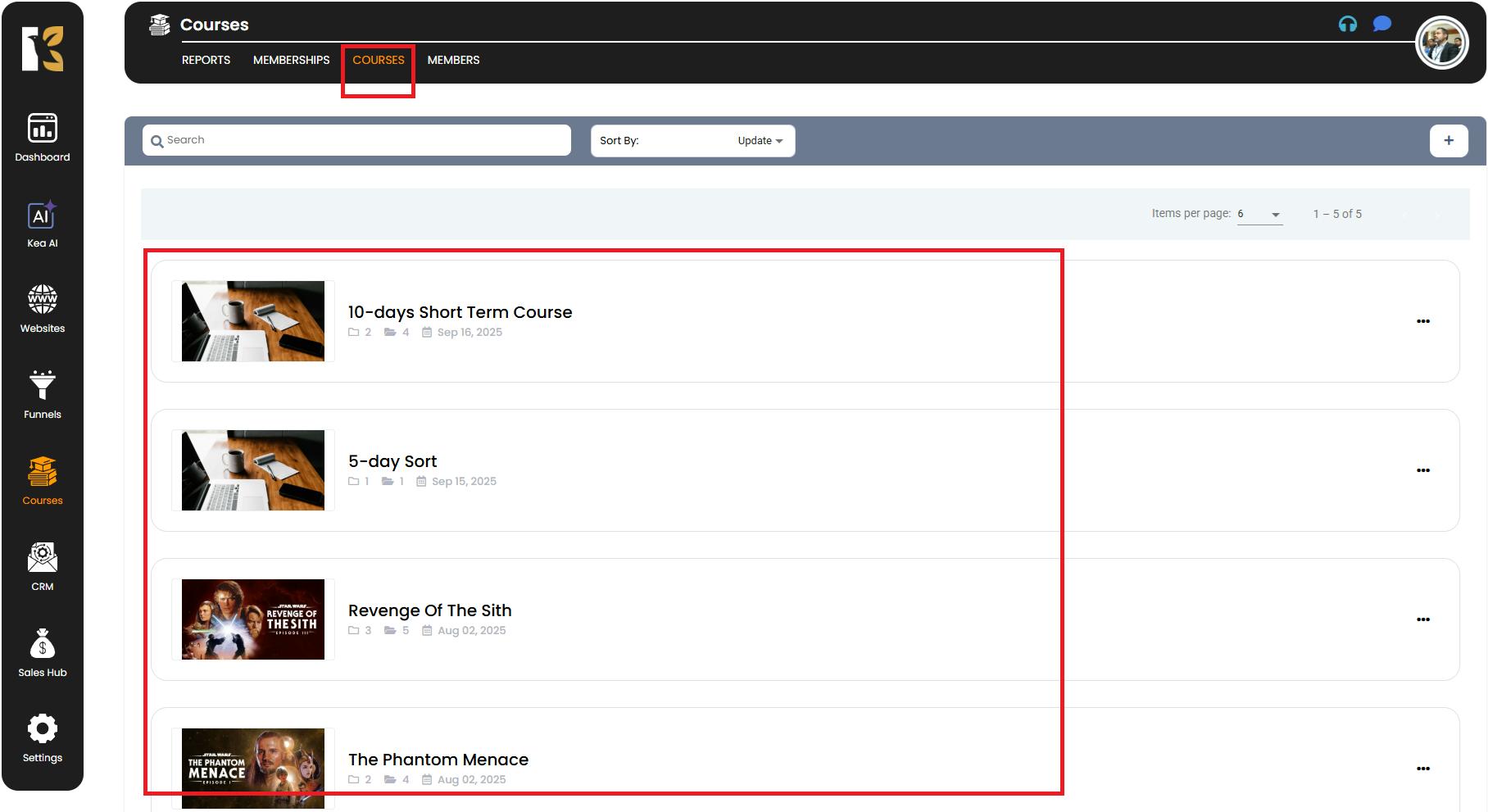Launch Kea AI in the sidebar
Viewport: 1488px width, 812px height.
click(43, 225)
